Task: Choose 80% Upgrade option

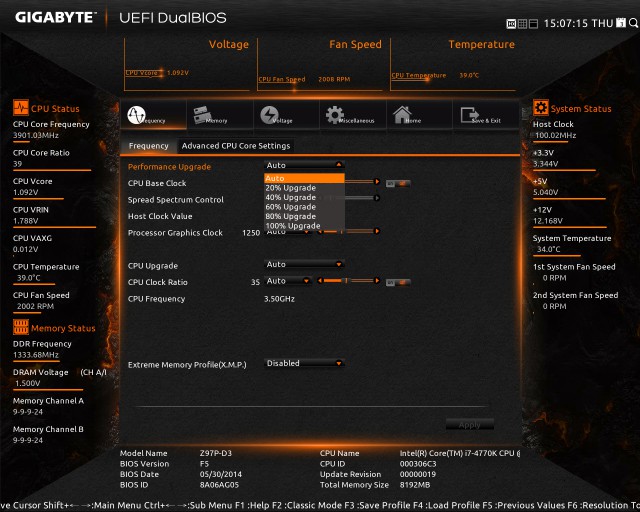Action: (x=304, y=216)
